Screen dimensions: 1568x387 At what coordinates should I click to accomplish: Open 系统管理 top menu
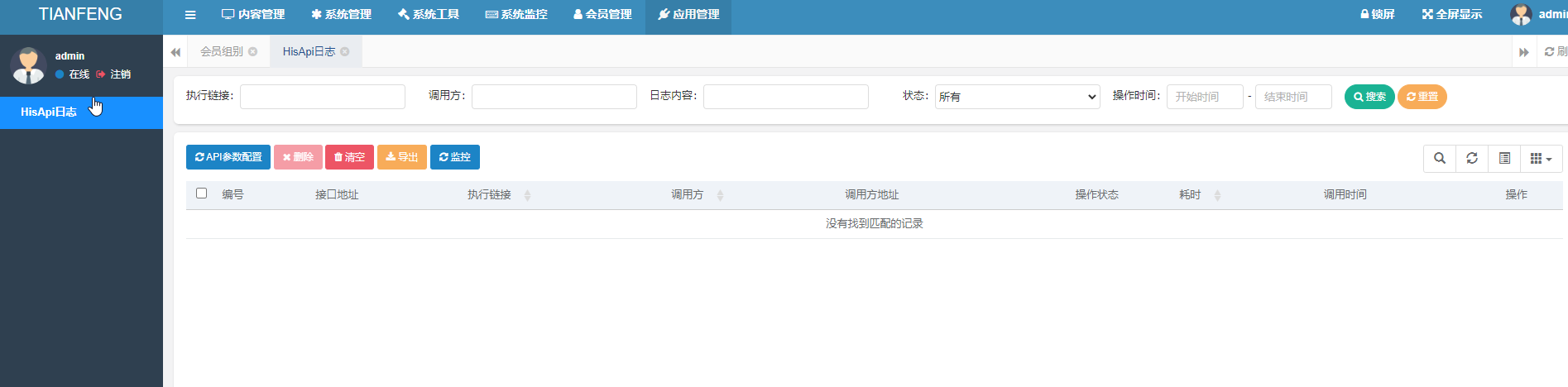(x=341, y=15)
